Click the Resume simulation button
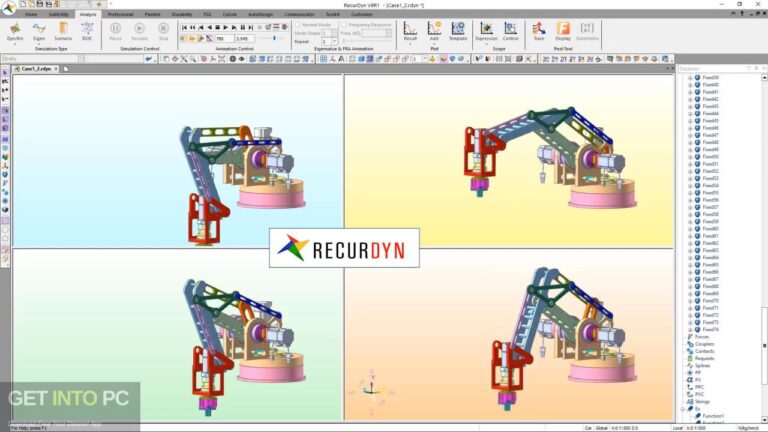This screenshot has width=768, height=432. tap(139, 31)
